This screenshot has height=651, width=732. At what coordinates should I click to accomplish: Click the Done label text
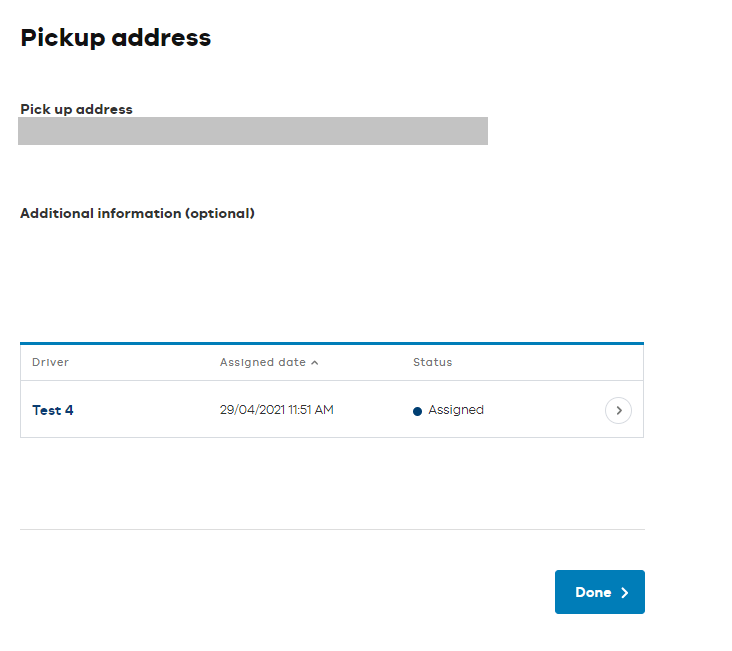(x=593, y=592)
